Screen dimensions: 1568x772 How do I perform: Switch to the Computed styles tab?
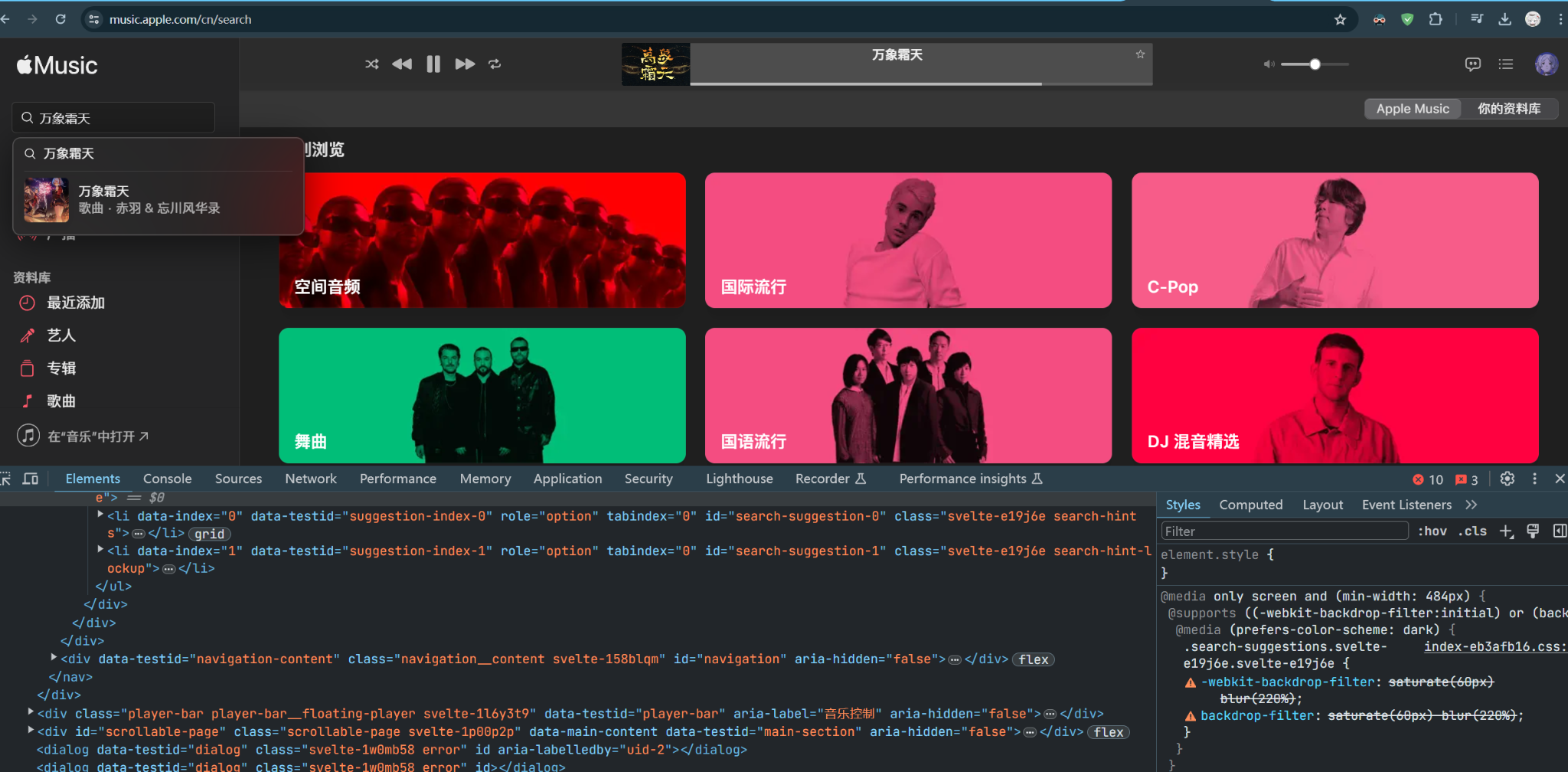pyautogui.click(x=1250, y=505)
